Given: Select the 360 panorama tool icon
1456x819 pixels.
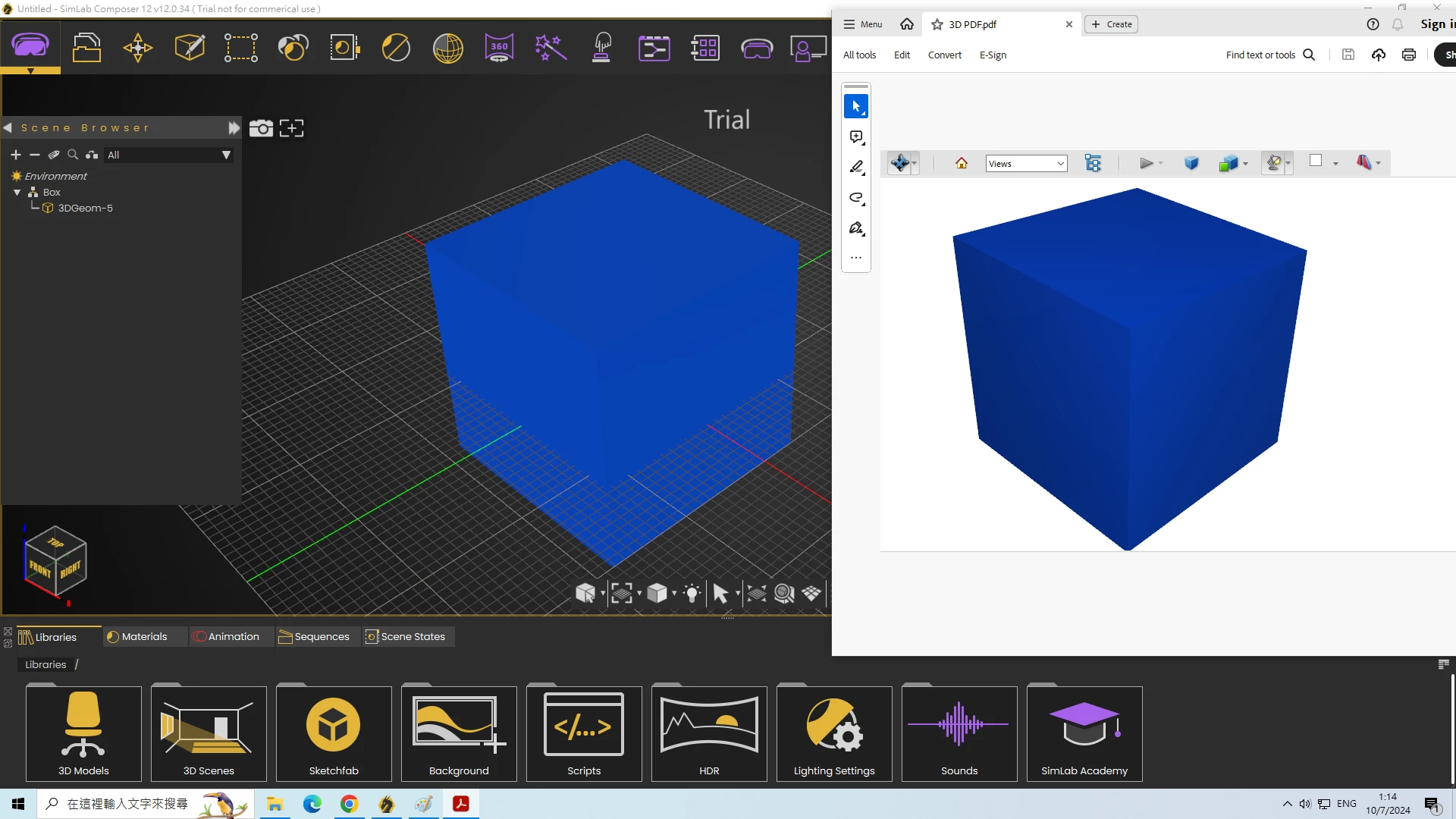Looking at the screenshot, I should tap(499, 48).
